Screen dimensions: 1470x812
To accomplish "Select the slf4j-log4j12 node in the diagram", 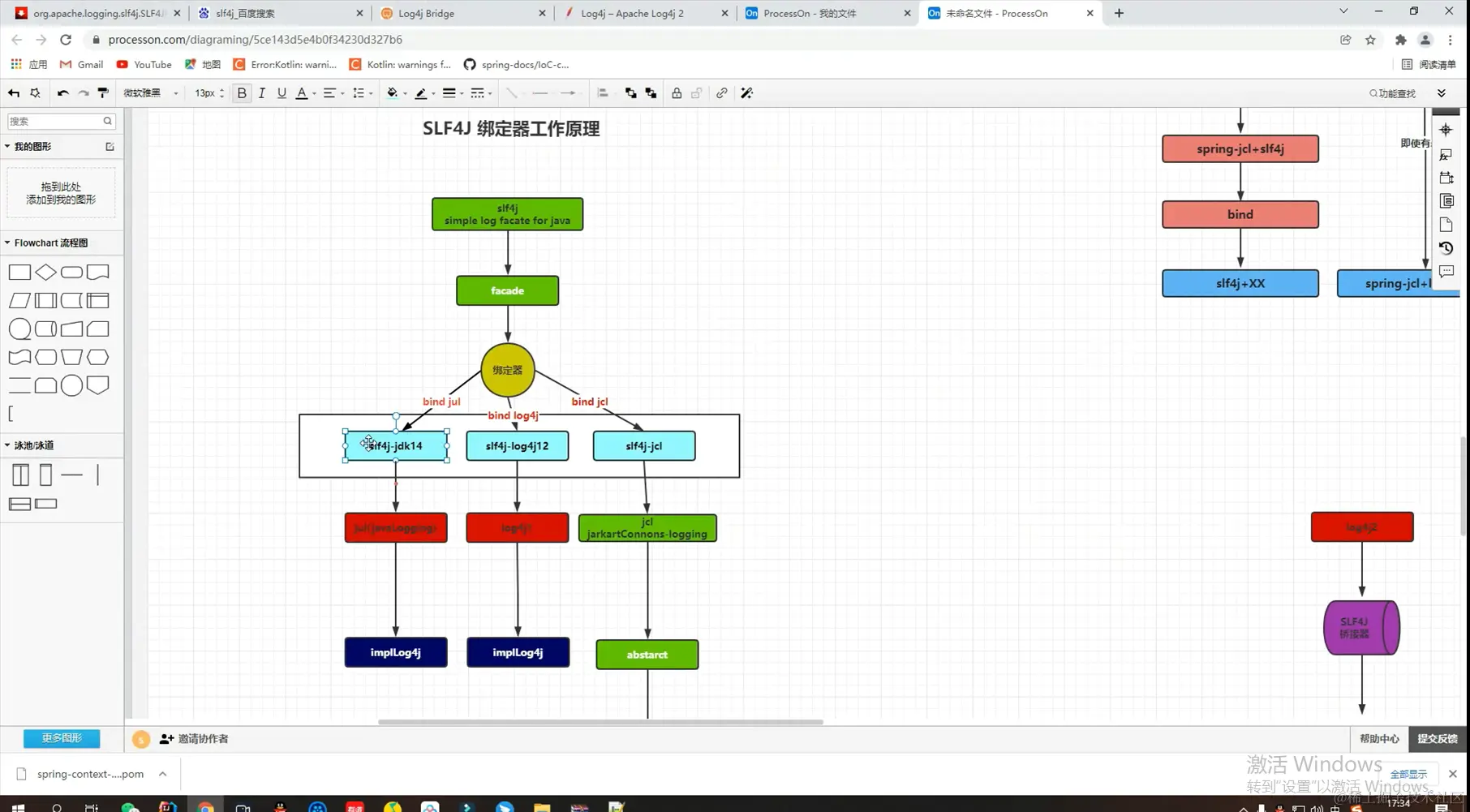I will click(x=517, y=446).
